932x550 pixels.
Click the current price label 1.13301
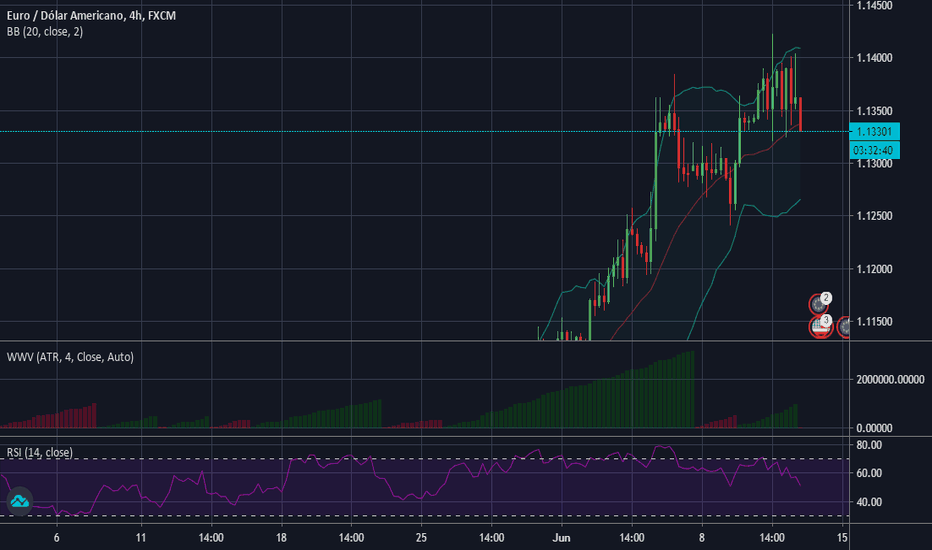pyautogui.click(x=874, y=131)
